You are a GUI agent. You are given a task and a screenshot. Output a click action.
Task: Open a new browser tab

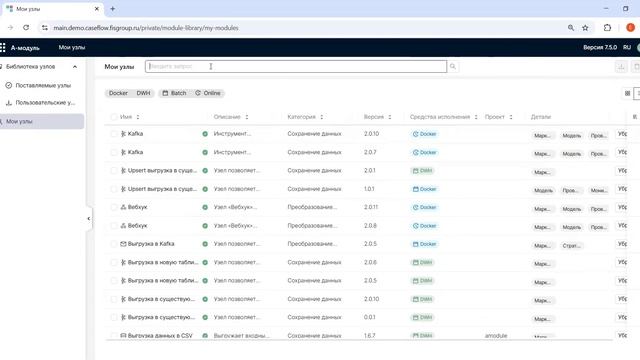coord(112,9)
